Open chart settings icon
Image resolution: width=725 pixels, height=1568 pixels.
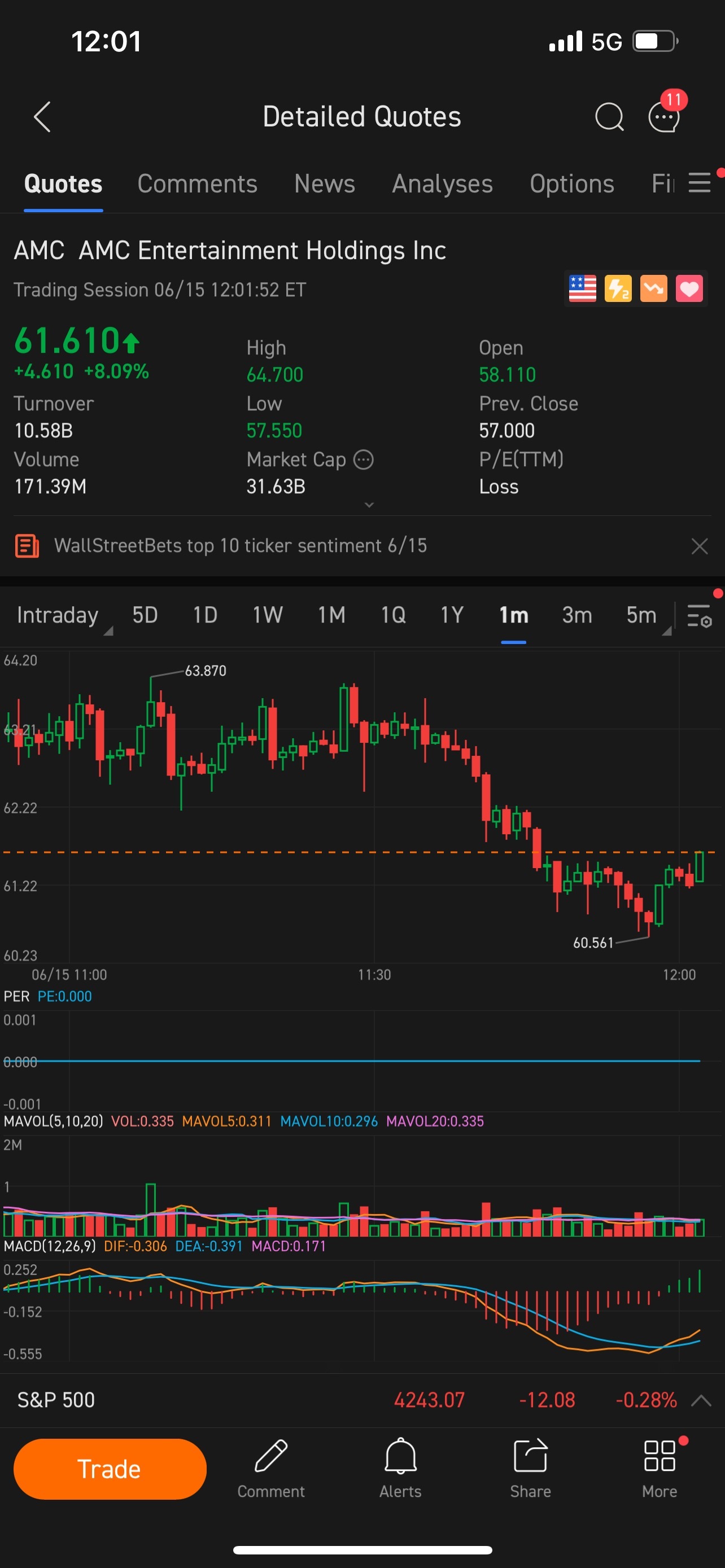[699, 615]
